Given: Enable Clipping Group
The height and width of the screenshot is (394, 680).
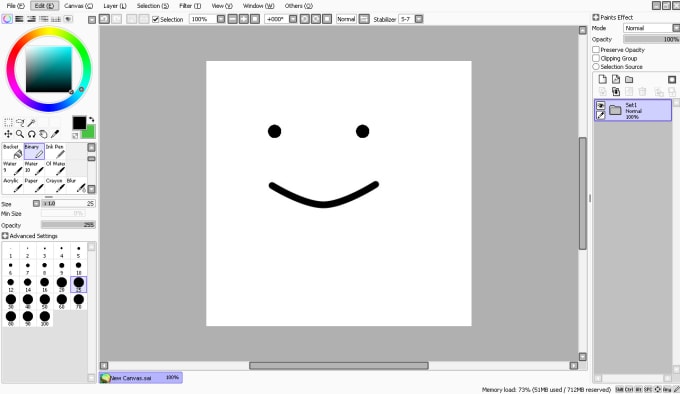Looking at the screenshot, I should coord(596,58).
